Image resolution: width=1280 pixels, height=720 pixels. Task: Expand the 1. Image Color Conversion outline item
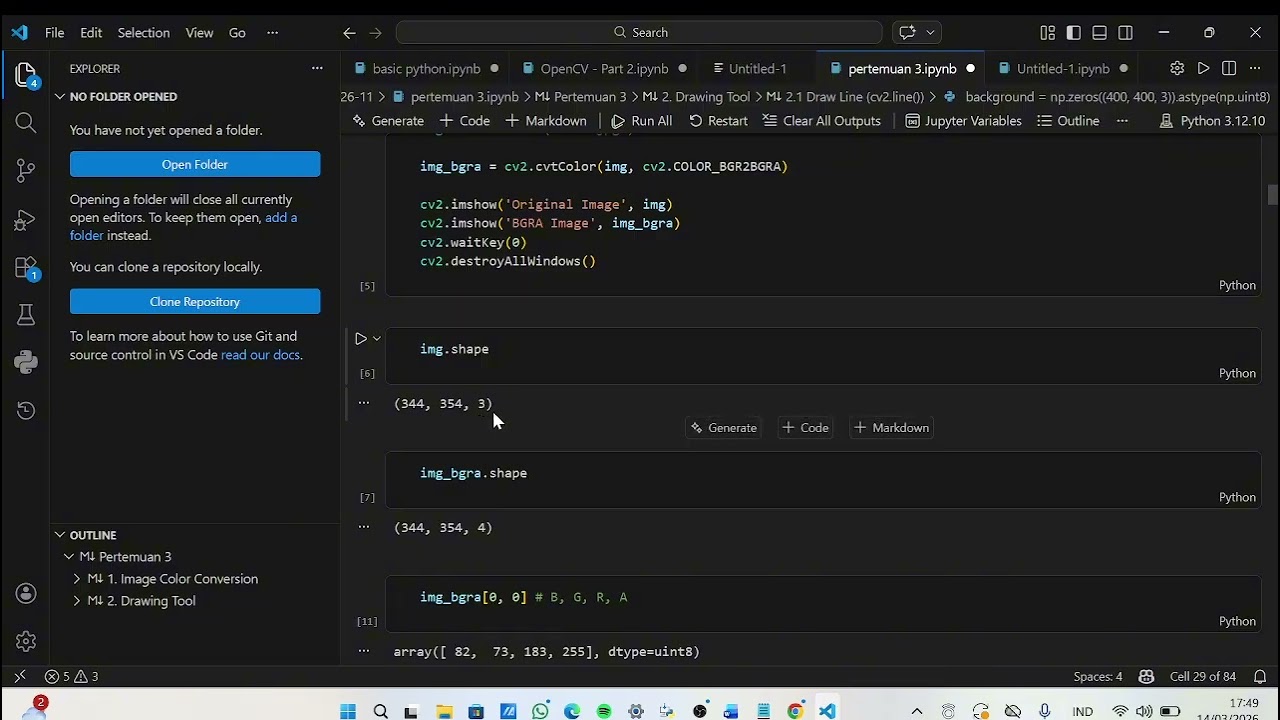[x=77, y=579]
